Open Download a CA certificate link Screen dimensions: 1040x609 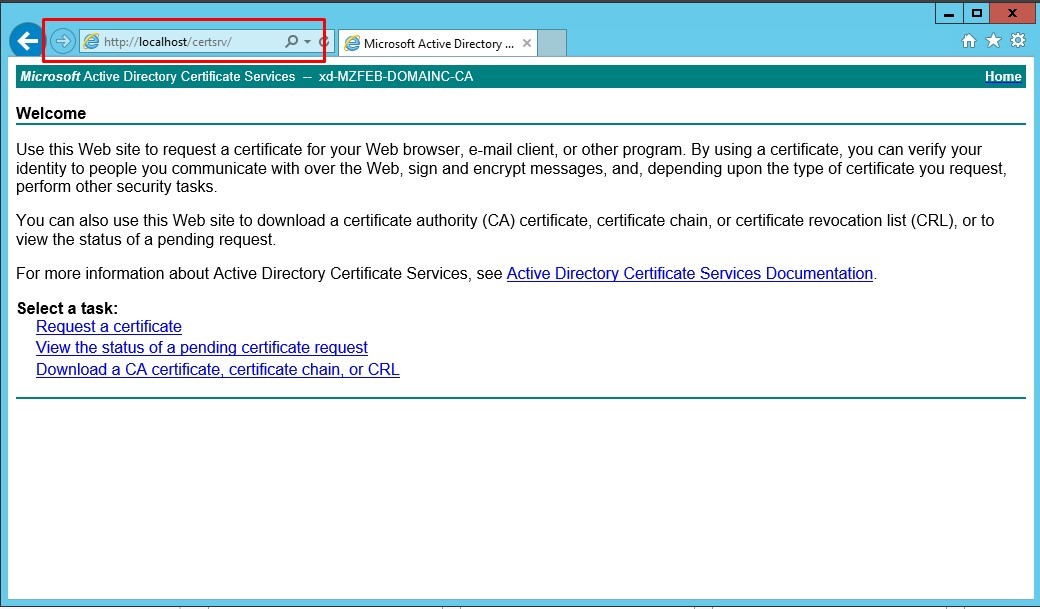pos(218,369)
